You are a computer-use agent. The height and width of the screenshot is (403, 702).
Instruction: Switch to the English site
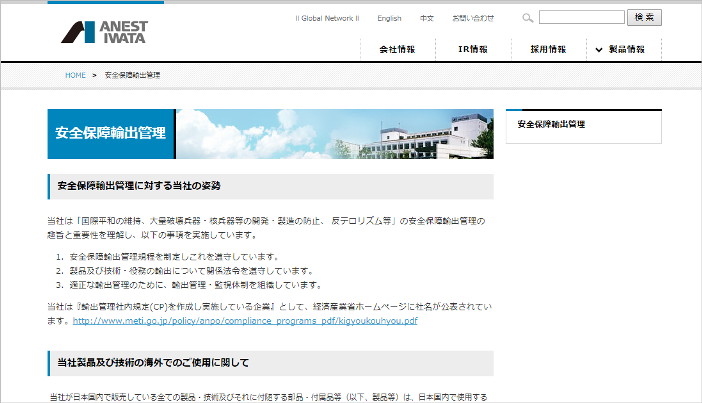pyautogui.click(x=389, y=18)
